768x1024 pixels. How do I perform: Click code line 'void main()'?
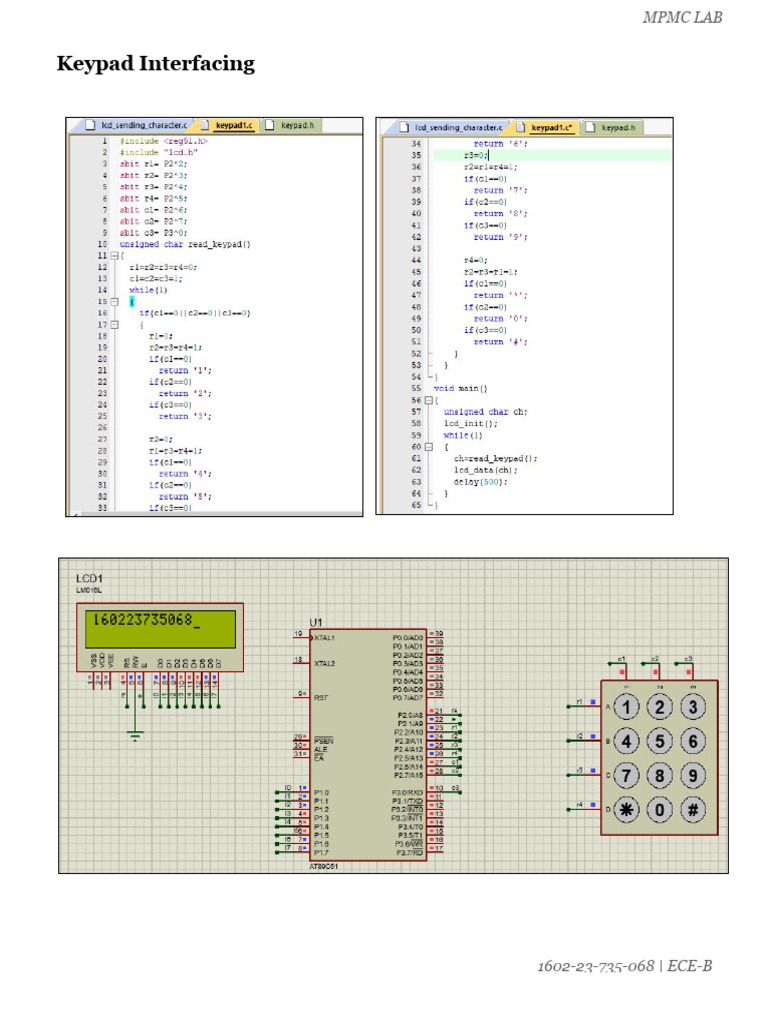tap(460, 389)
